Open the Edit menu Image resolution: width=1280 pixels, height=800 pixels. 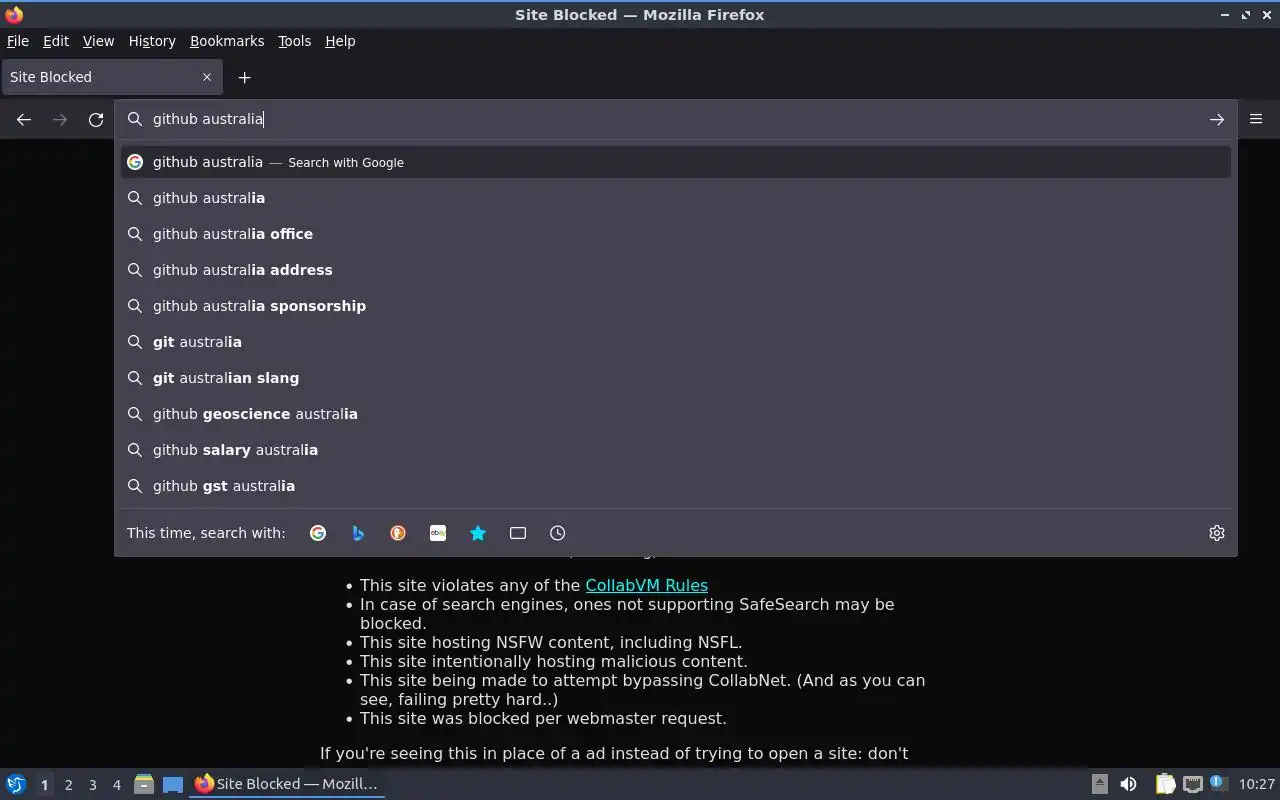click(x=56, y=41)
